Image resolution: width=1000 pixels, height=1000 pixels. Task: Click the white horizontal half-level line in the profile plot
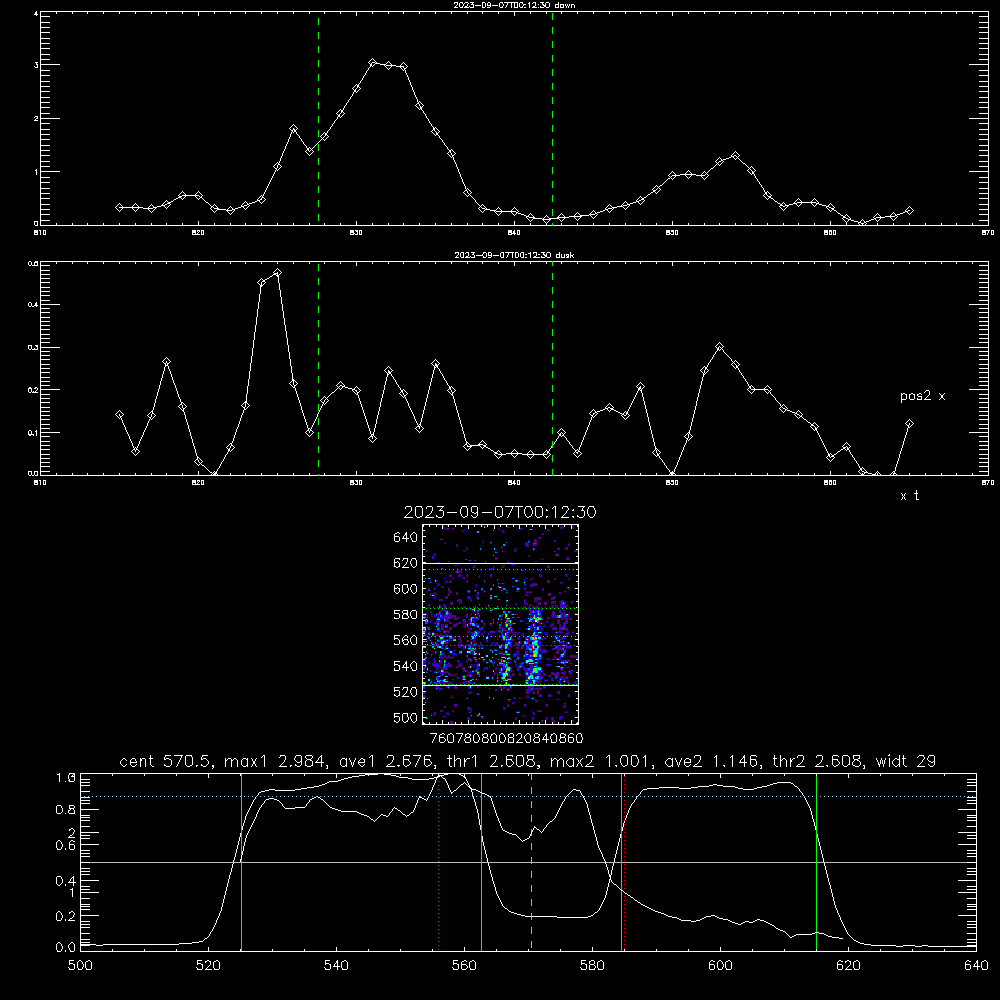528,862
